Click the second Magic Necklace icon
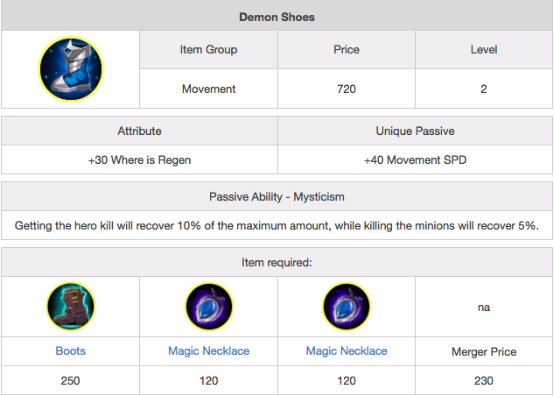 coord(346,306)
